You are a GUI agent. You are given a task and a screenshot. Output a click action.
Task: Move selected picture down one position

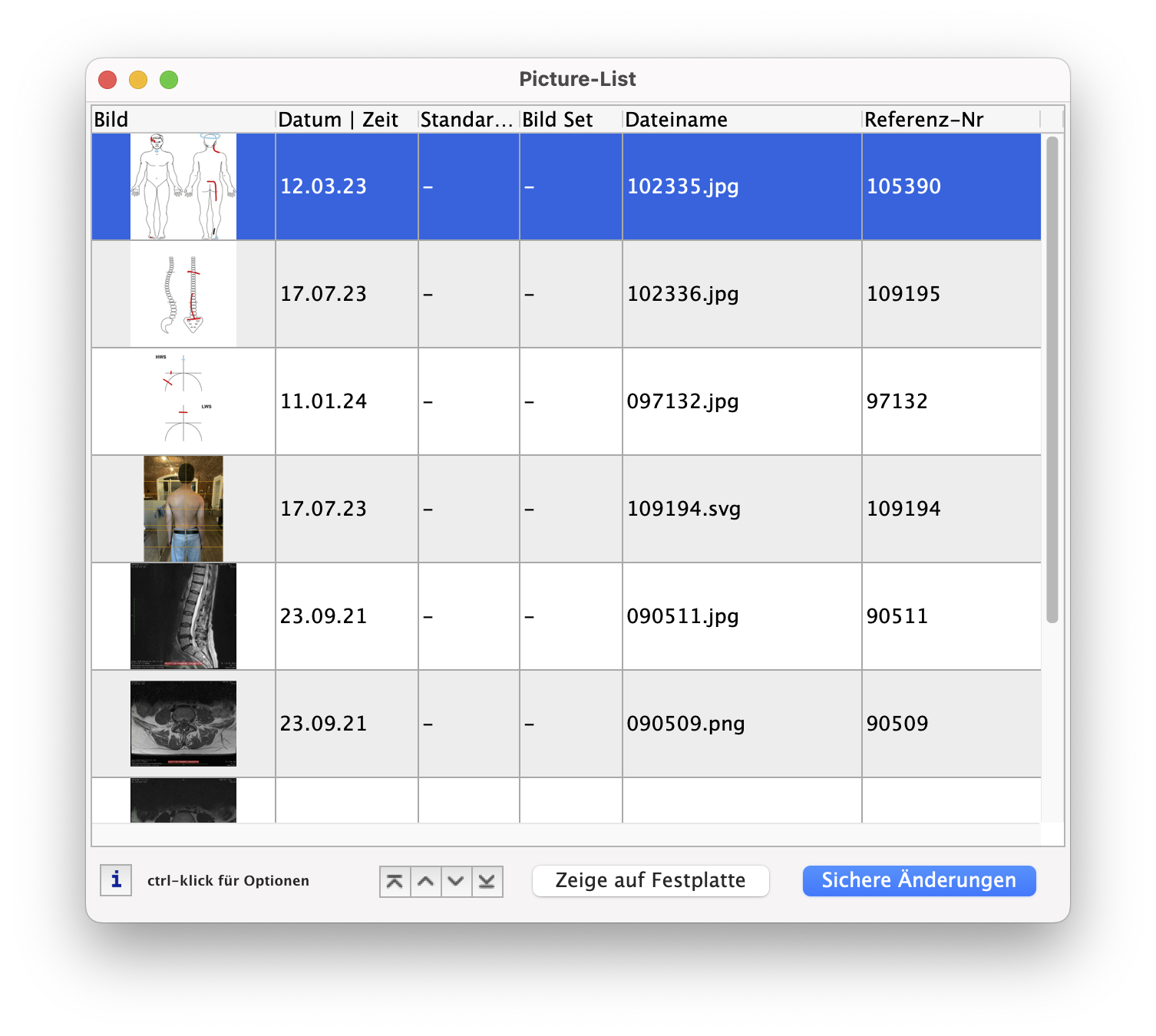[456, 881]
